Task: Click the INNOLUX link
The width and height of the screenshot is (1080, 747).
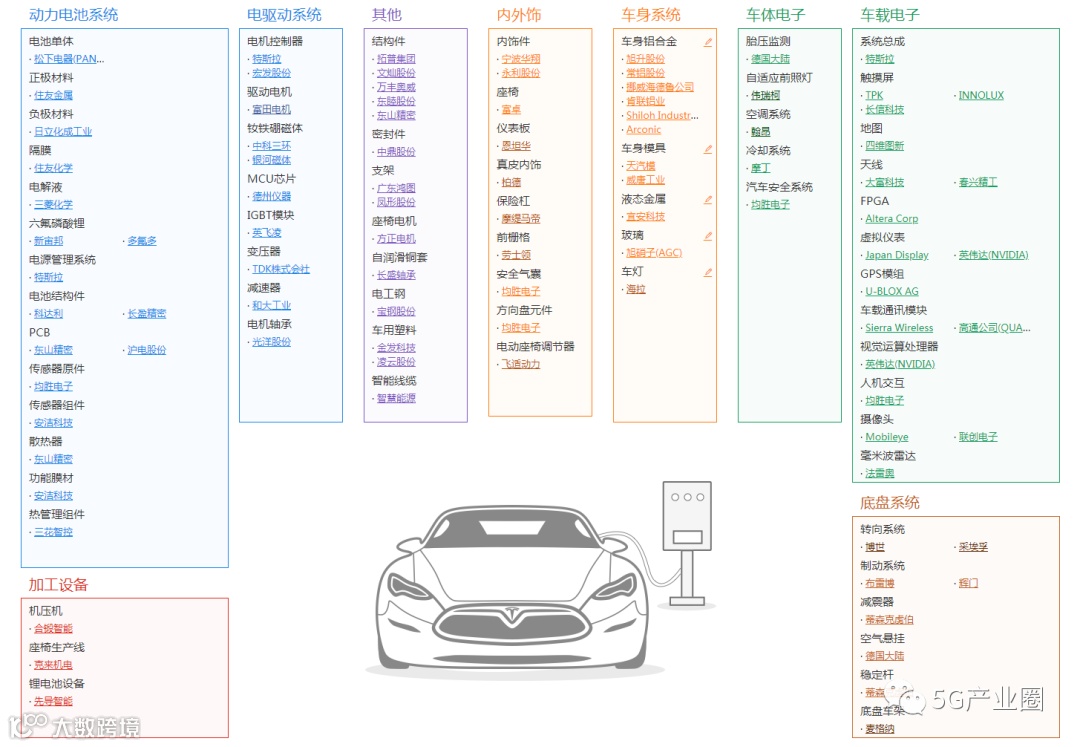Action: (982, 96)
